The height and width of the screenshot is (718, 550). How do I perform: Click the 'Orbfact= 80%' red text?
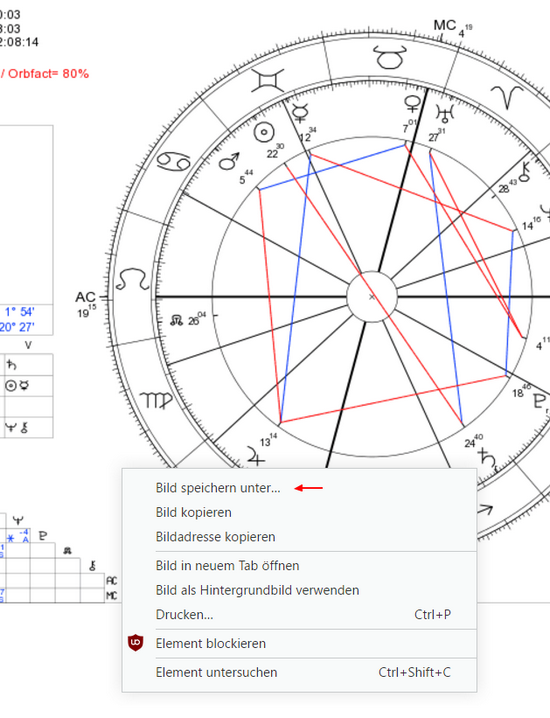[49, 74]
